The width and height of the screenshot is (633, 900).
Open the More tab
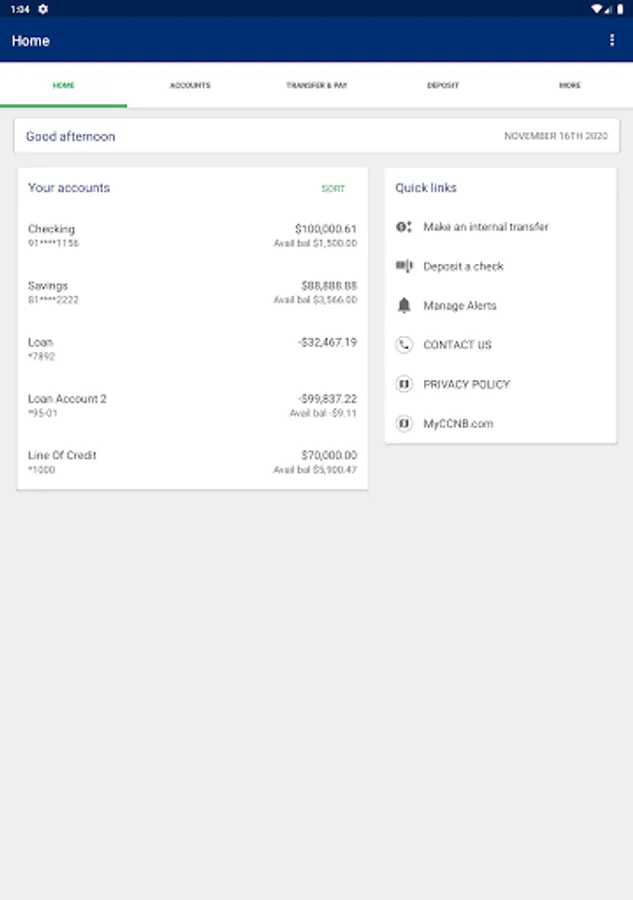[569, 86]
